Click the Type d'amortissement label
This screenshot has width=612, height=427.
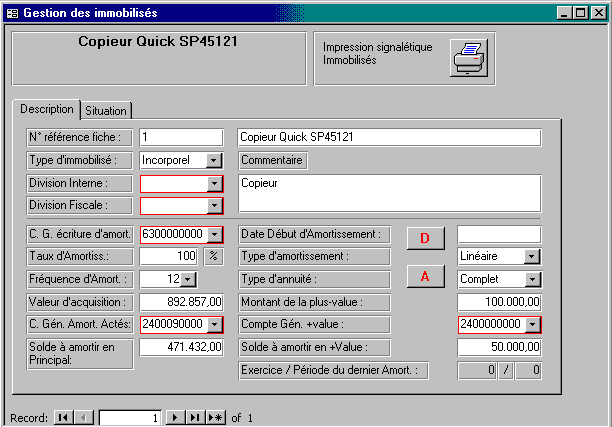(315, 256)
